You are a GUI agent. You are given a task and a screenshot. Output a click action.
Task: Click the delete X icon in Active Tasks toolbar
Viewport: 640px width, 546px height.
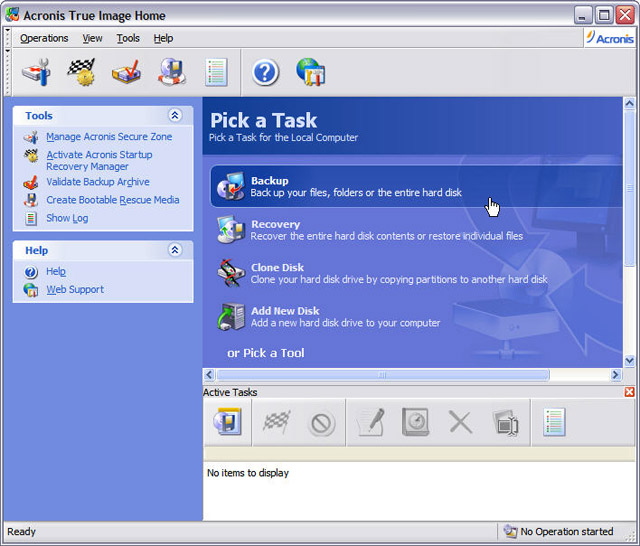[461, 422]
